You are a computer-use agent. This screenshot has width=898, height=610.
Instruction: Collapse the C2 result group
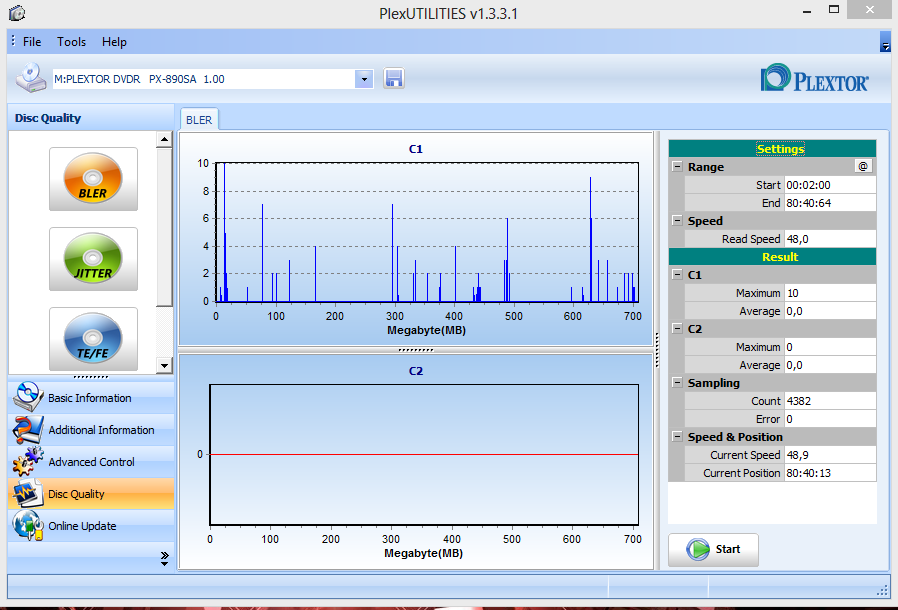click(x=677, y=328)
